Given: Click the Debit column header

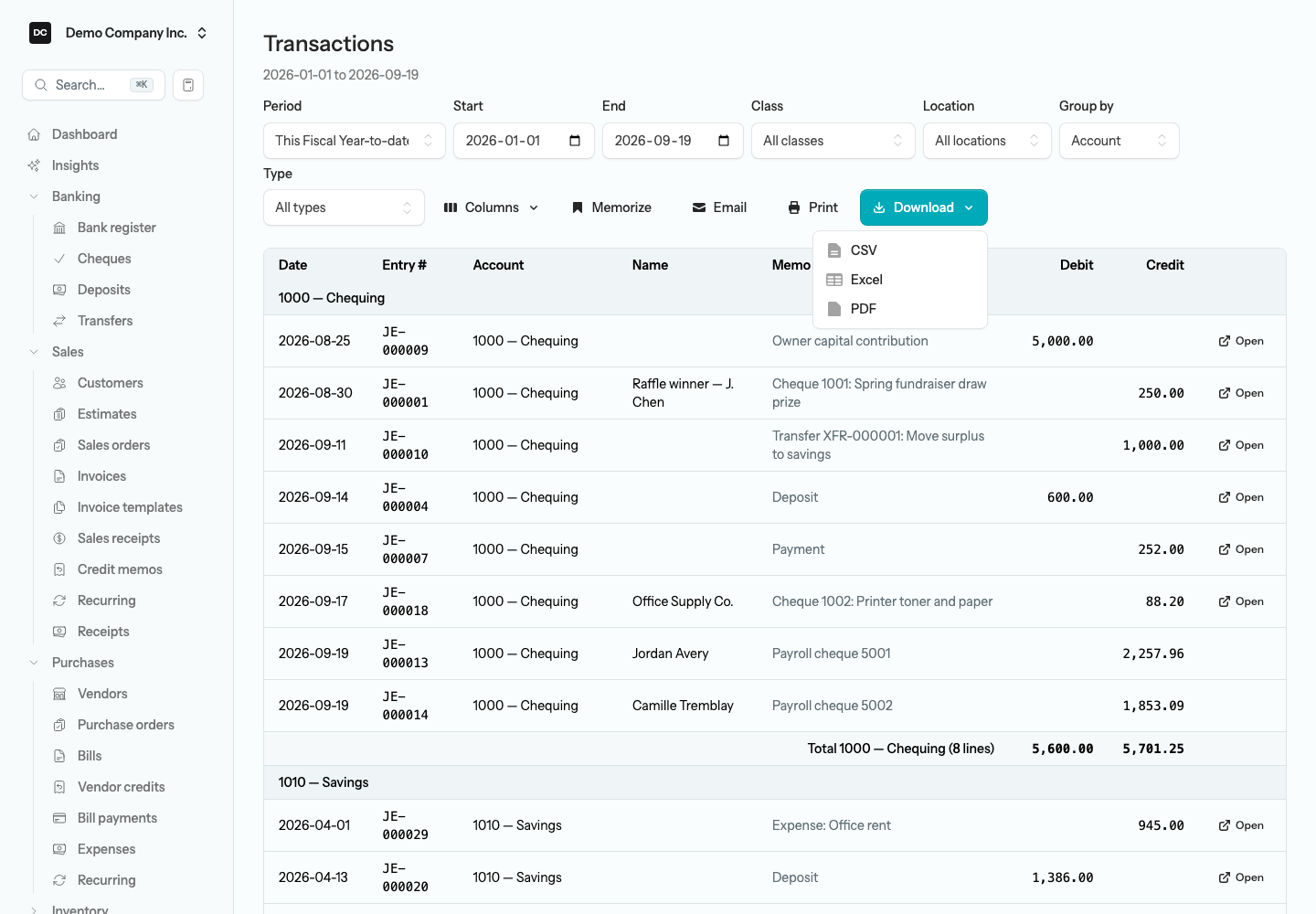Looking at the screenshot, I should click(1077, 265).
